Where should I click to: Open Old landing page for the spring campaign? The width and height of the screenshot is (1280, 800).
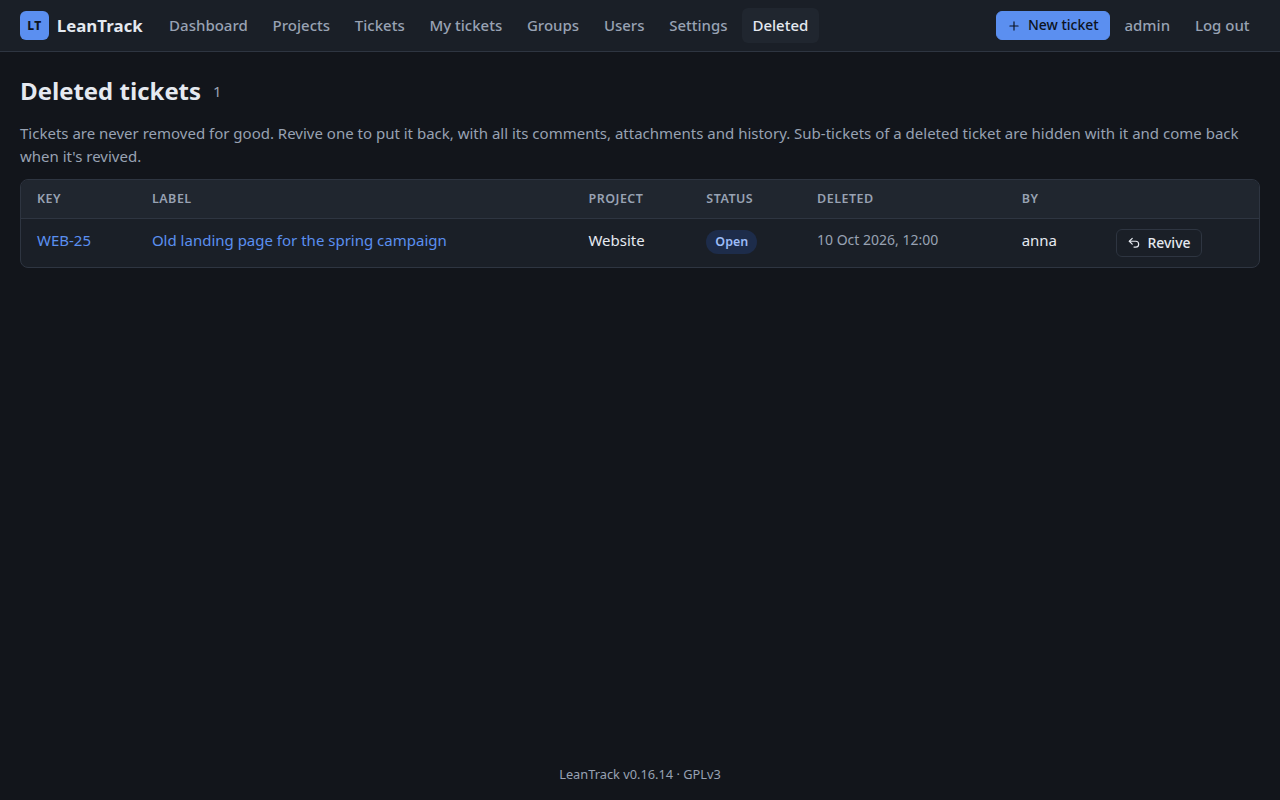click(299, 241)
